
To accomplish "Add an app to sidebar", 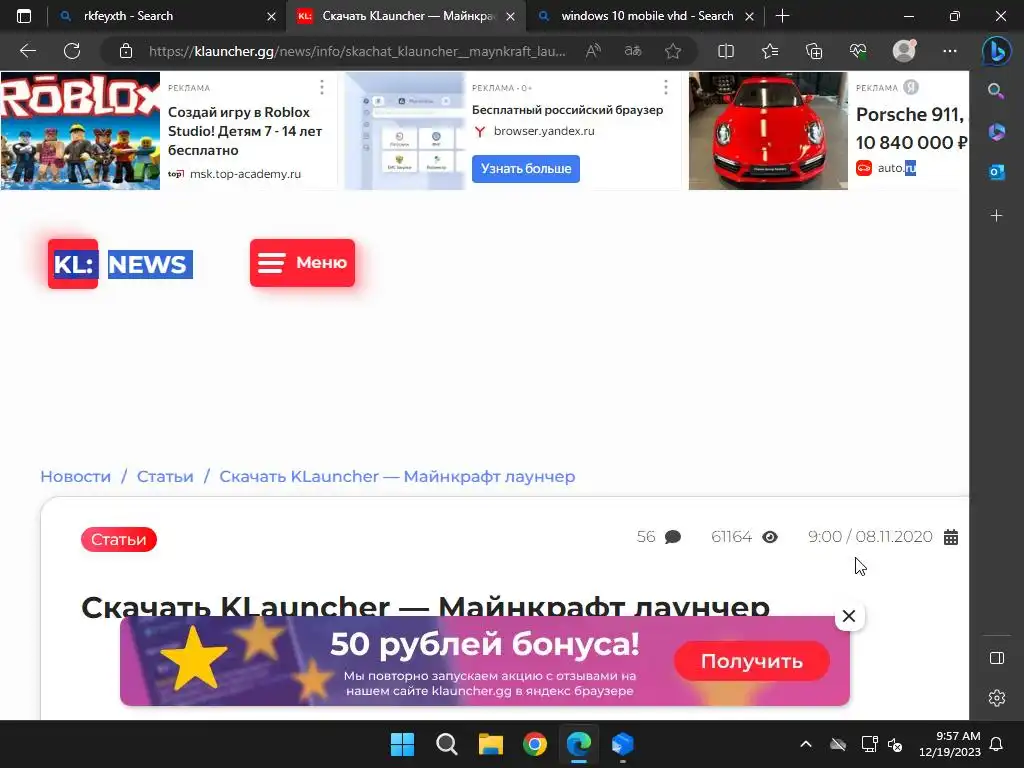I will [996, 216].
